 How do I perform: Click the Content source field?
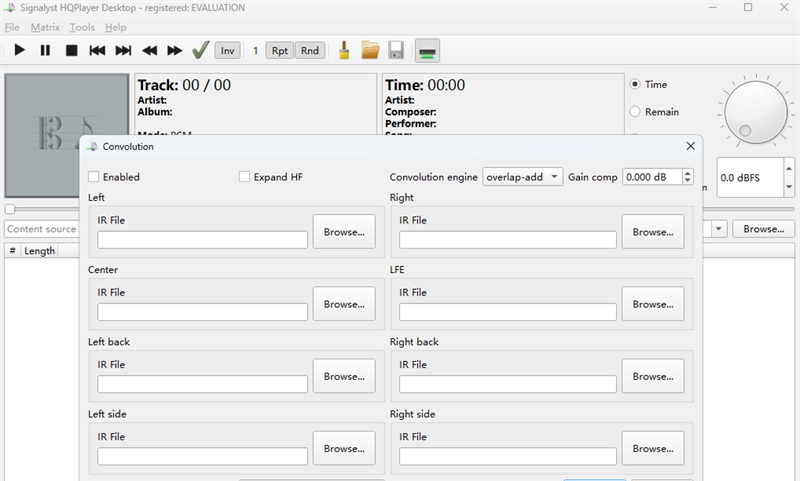coord(42,229)
